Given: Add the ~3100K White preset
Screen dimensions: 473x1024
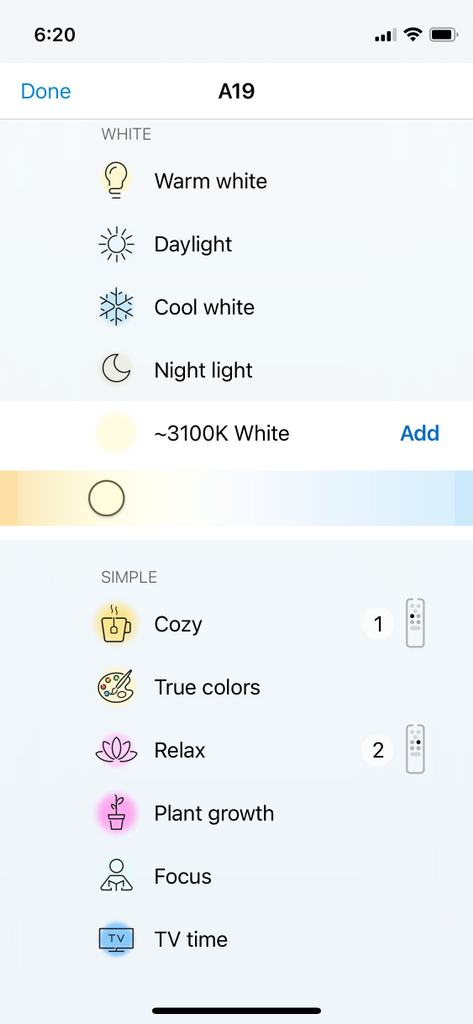Looking at the screenshot, I should (420, 433).
